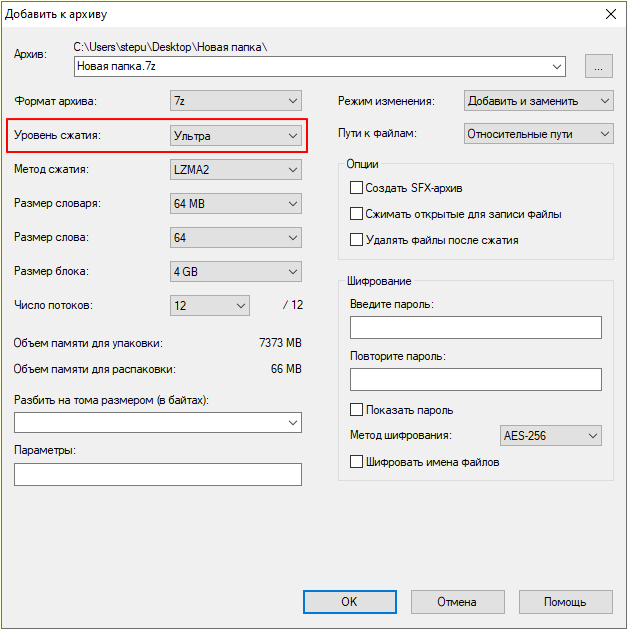Open the word size dropdown showing 64
This screenshot has width=628, height=630.
[x=235, y=237]
